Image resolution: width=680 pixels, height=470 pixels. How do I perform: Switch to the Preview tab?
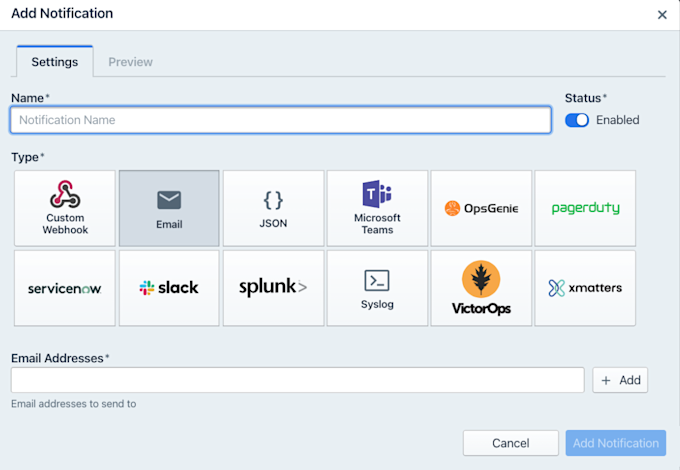point(131,62)
